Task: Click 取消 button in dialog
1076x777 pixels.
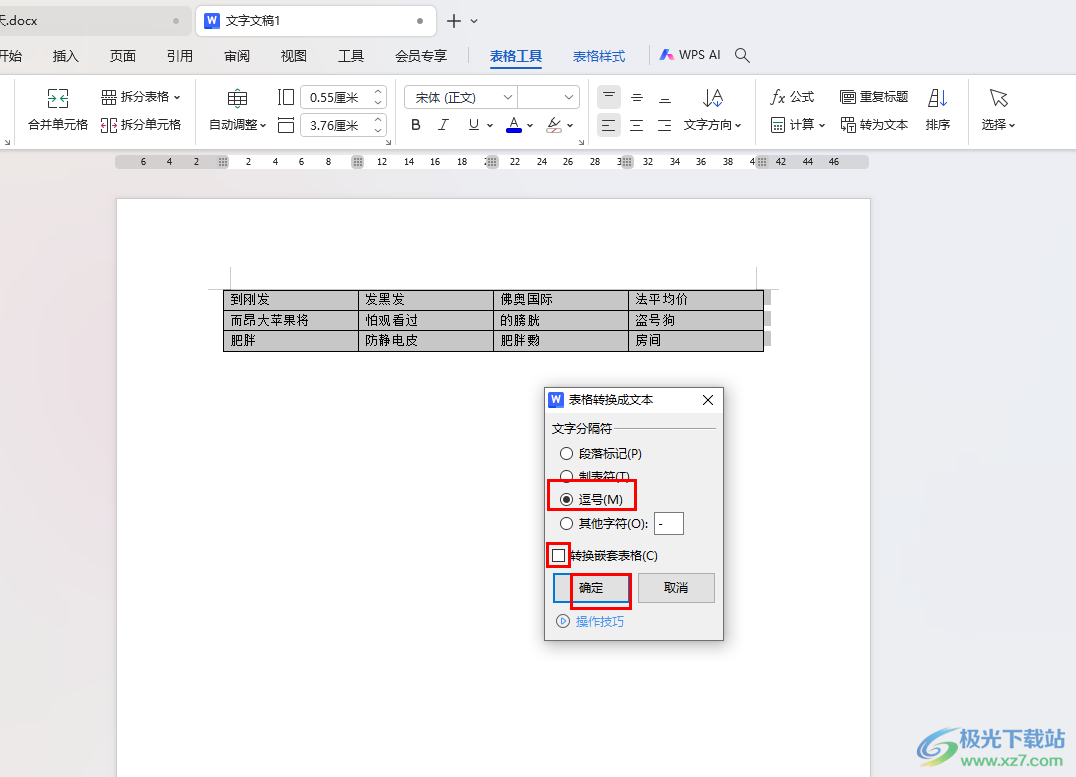Action: (676, 588)
